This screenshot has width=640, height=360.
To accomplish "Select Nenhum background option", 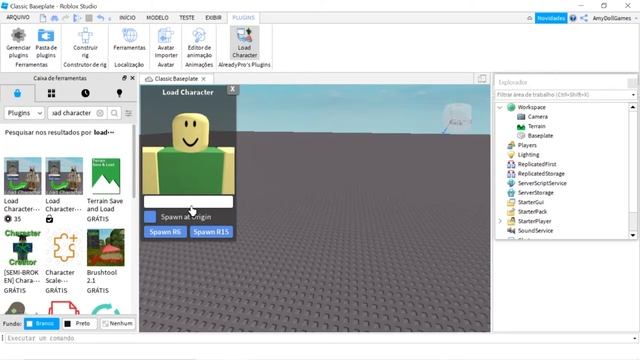I will pos(118,324).
